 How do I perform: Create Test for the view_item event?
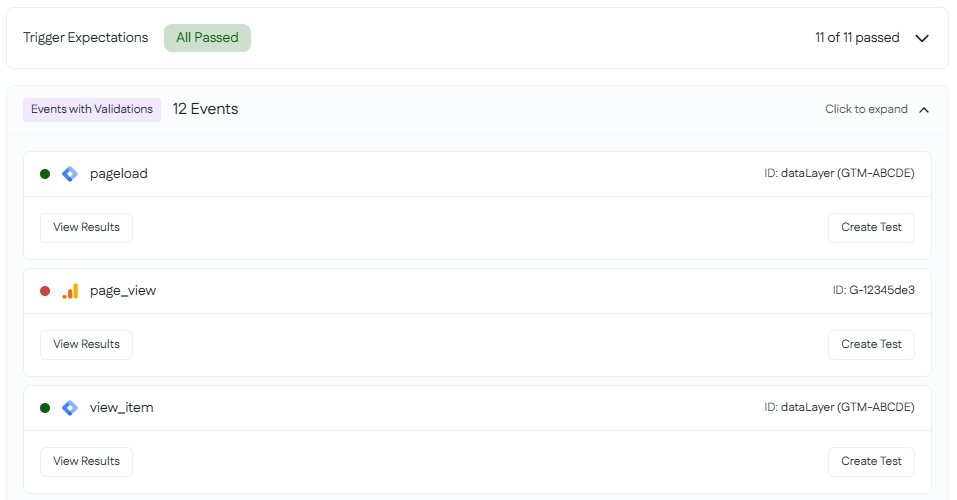pyautogui.click(x=871, y=462)
